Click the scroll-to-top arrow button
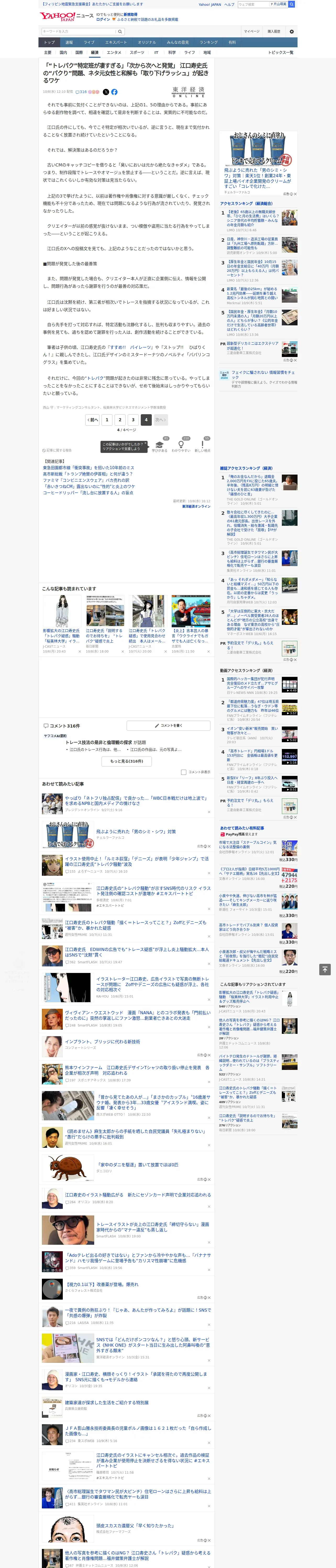 pos(325,970)
